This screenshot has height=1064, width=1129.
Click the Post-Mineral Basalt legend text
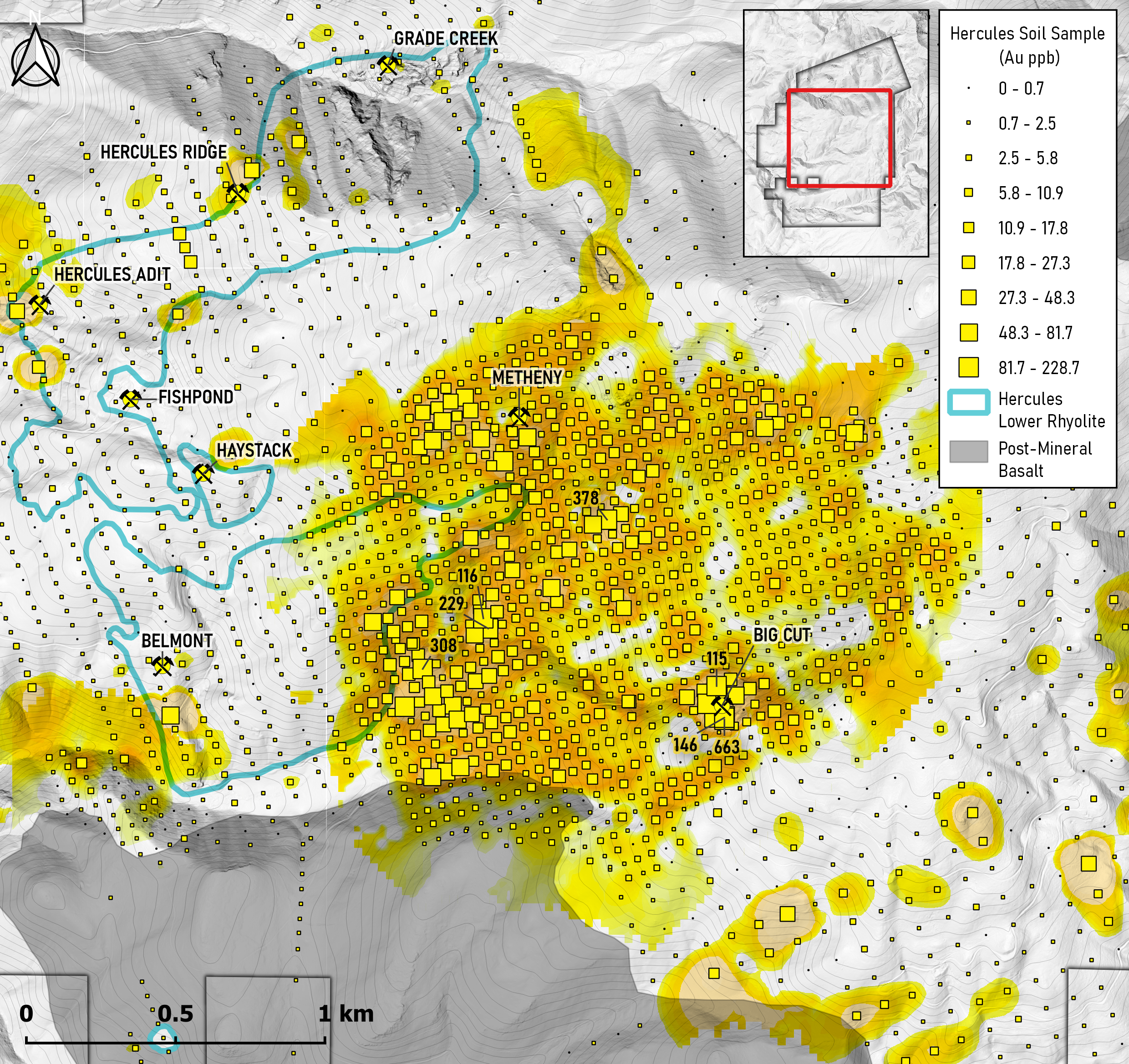click(x=1045, y=459)
